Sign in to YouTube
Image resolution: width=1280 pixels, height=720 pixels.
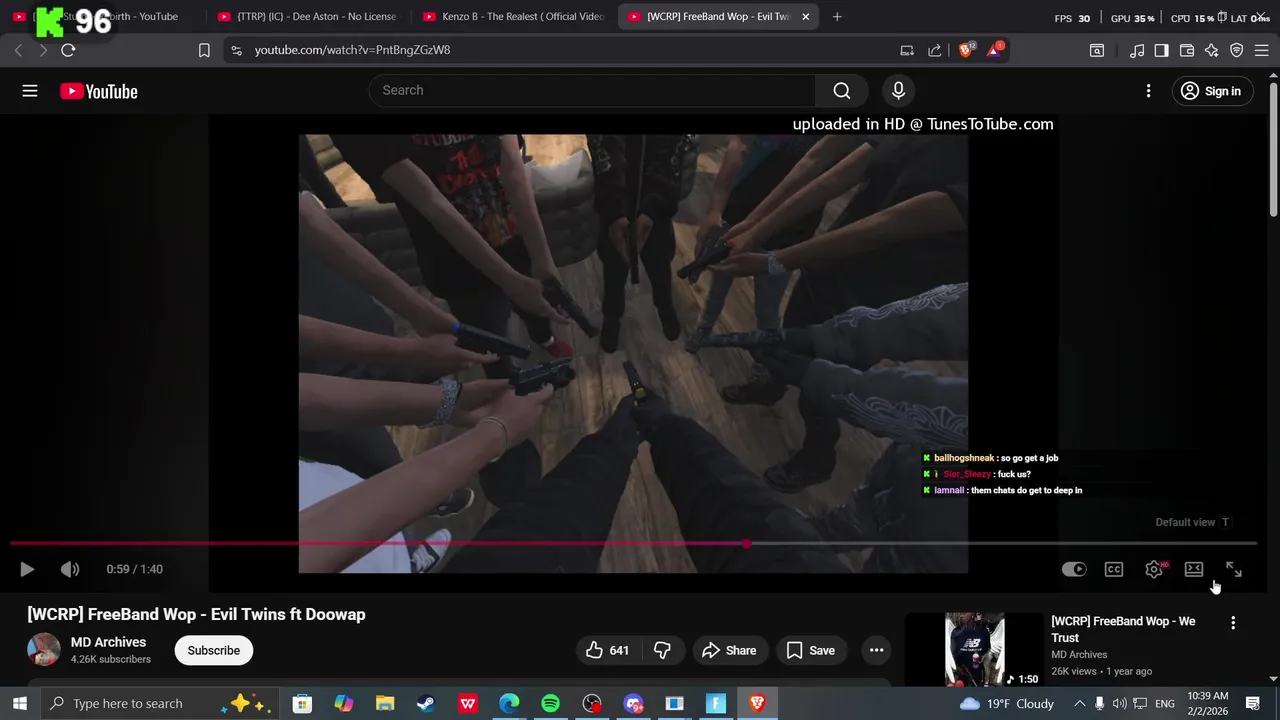pos(1211,91)
